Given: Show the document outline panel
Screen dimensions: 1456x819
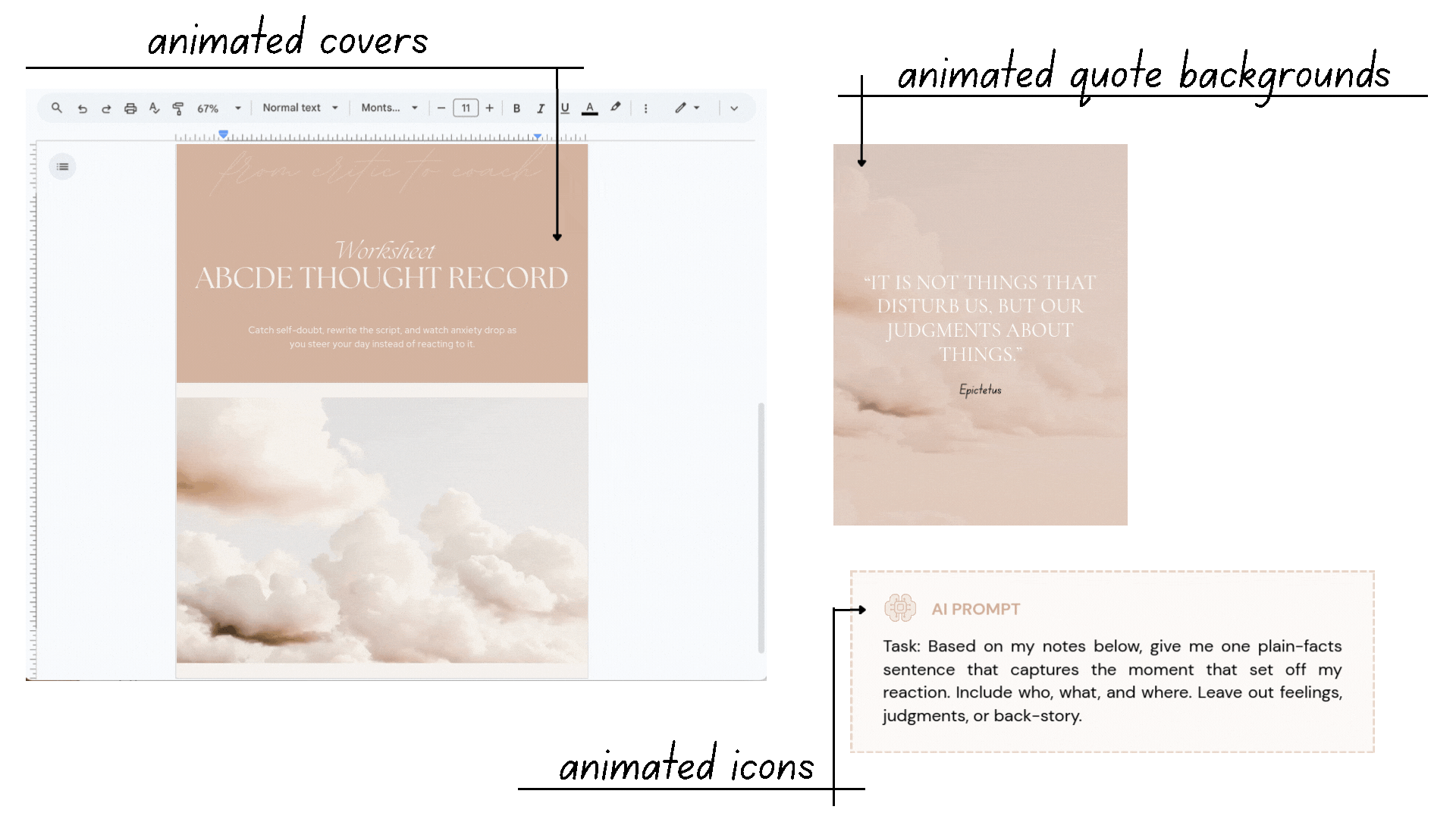Looking at the screenshot, I should click(63, 166).
